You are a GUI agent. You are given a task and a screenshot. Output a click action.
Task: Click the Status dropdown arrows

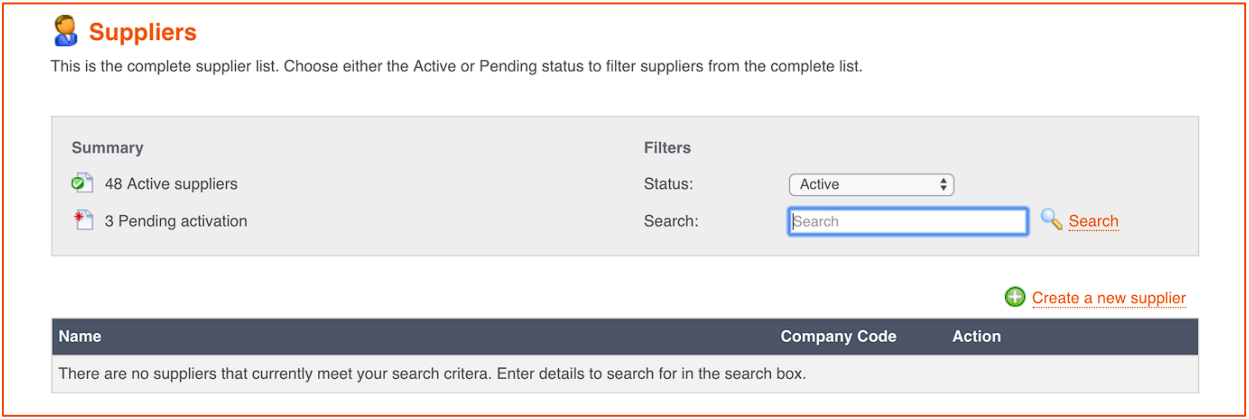point(943,184)
